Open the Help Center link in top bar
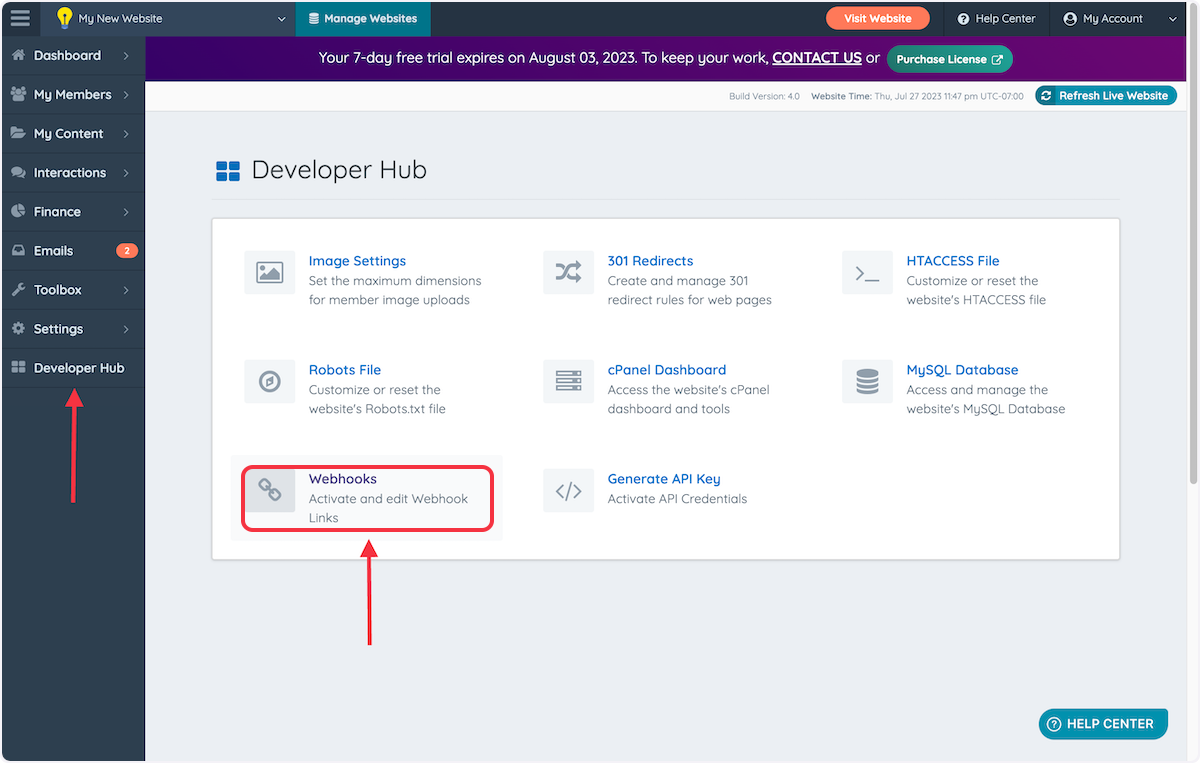 click(x=996, y=18)
